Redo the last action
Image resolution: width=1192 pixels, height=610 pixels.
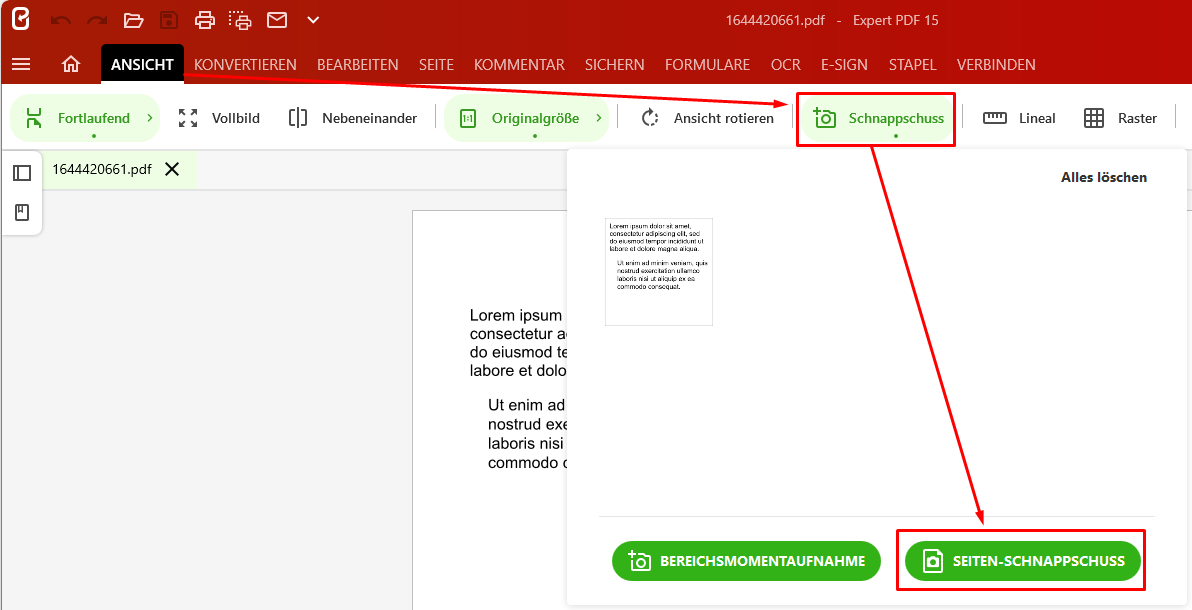pyautogui.click(x=97, y=21)
